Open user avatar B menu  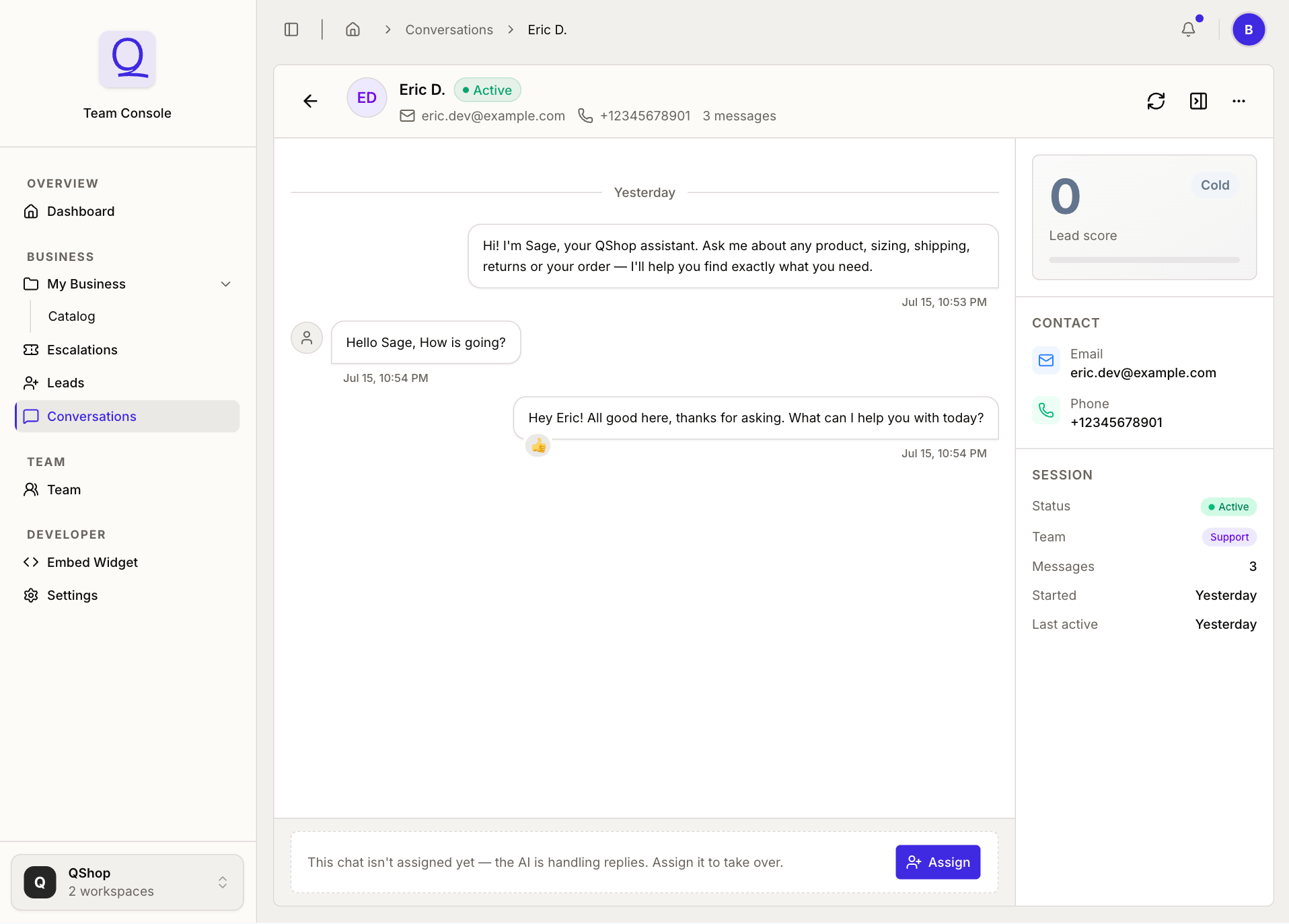point(1249,30)
